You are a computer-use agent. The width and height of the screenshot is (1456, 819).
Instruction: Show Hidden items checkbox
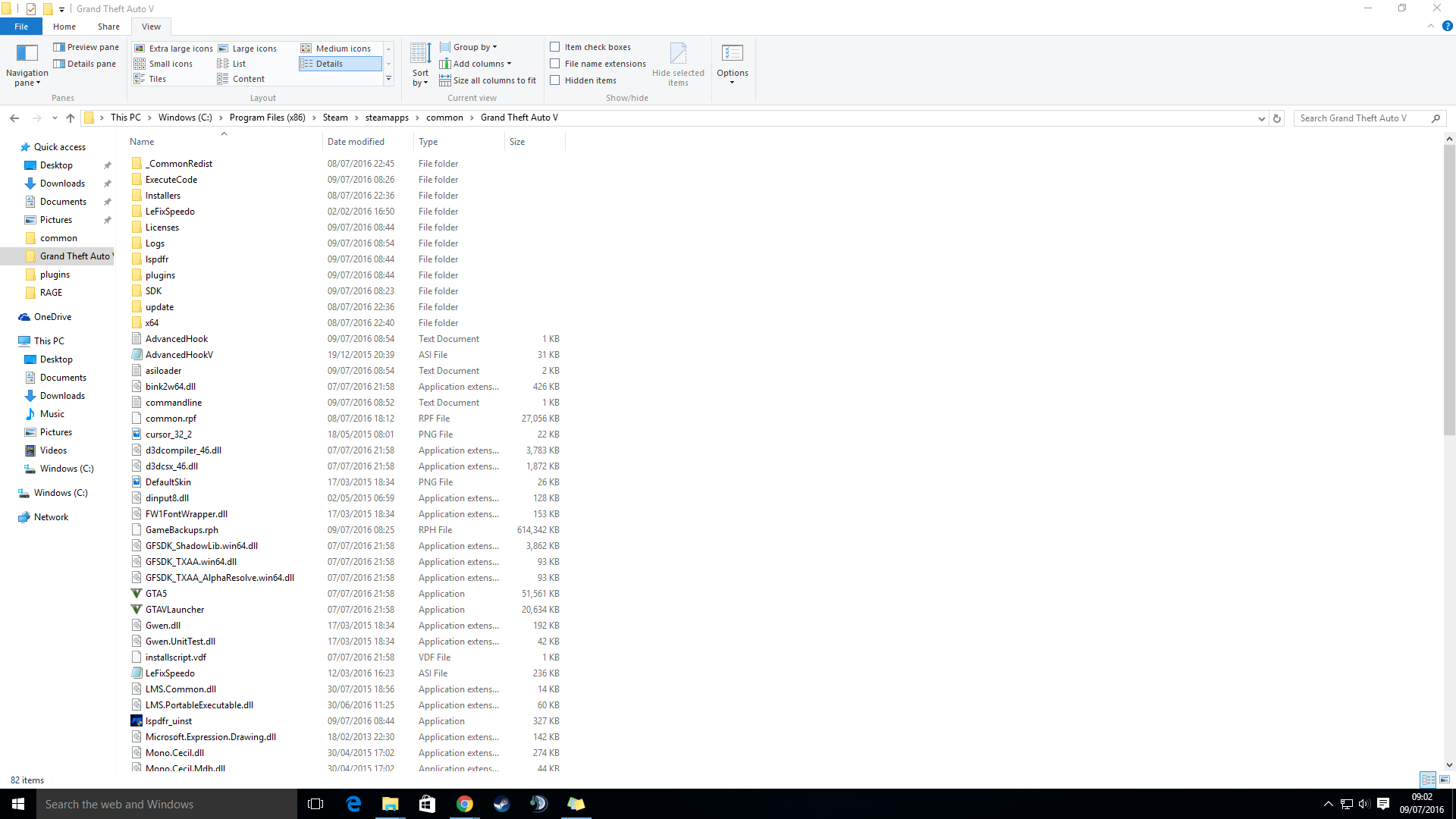coord(555,80)
